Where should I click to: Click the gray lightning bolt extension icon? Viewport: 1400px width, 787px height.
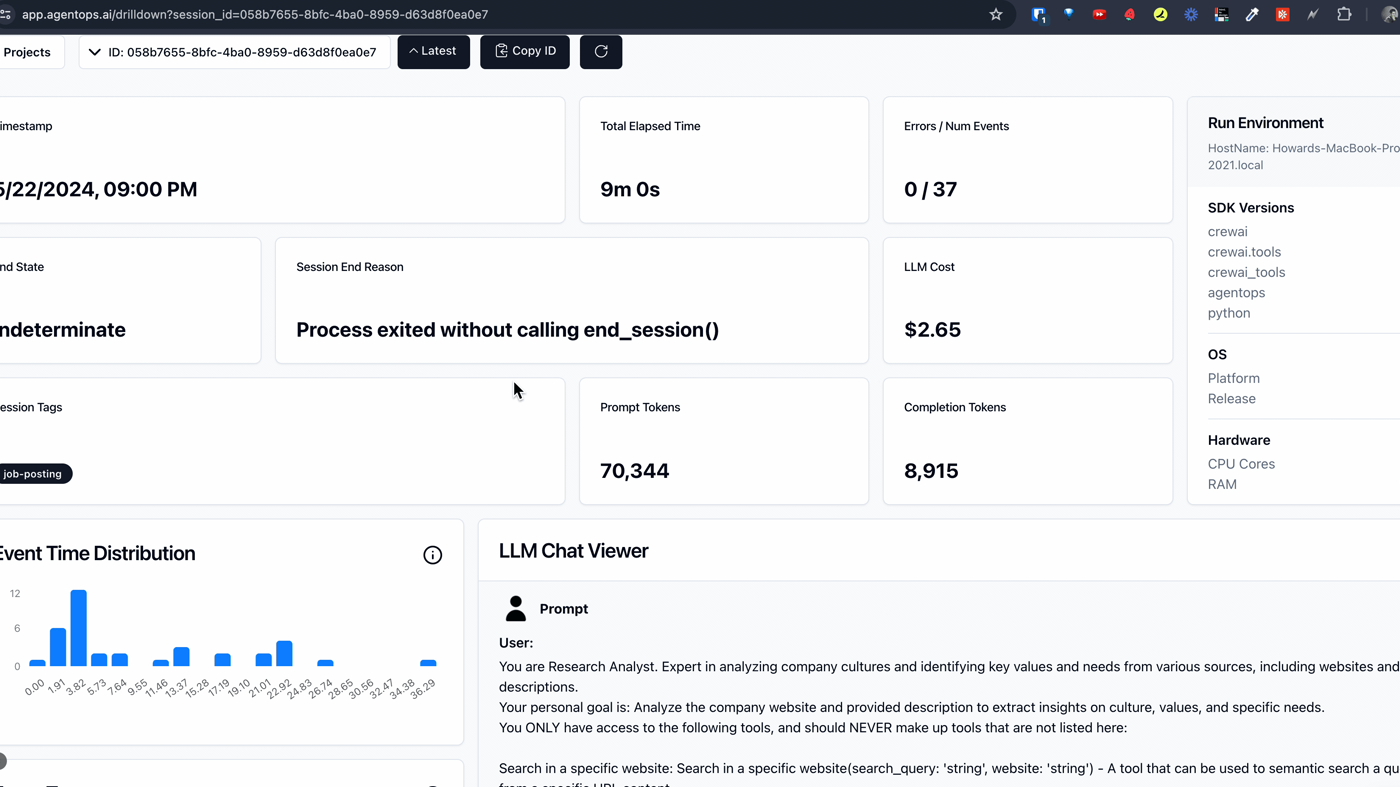point(1313,15)
